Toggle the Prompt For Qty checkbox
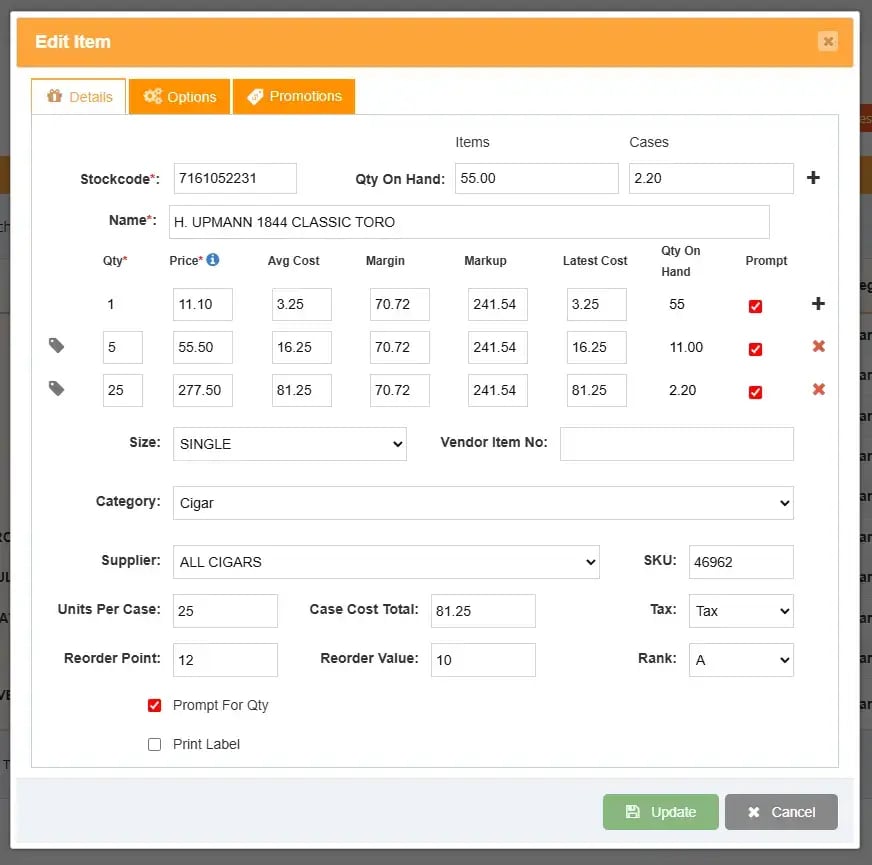The width and height of the screenshot is (872, 865). (154, 705)
